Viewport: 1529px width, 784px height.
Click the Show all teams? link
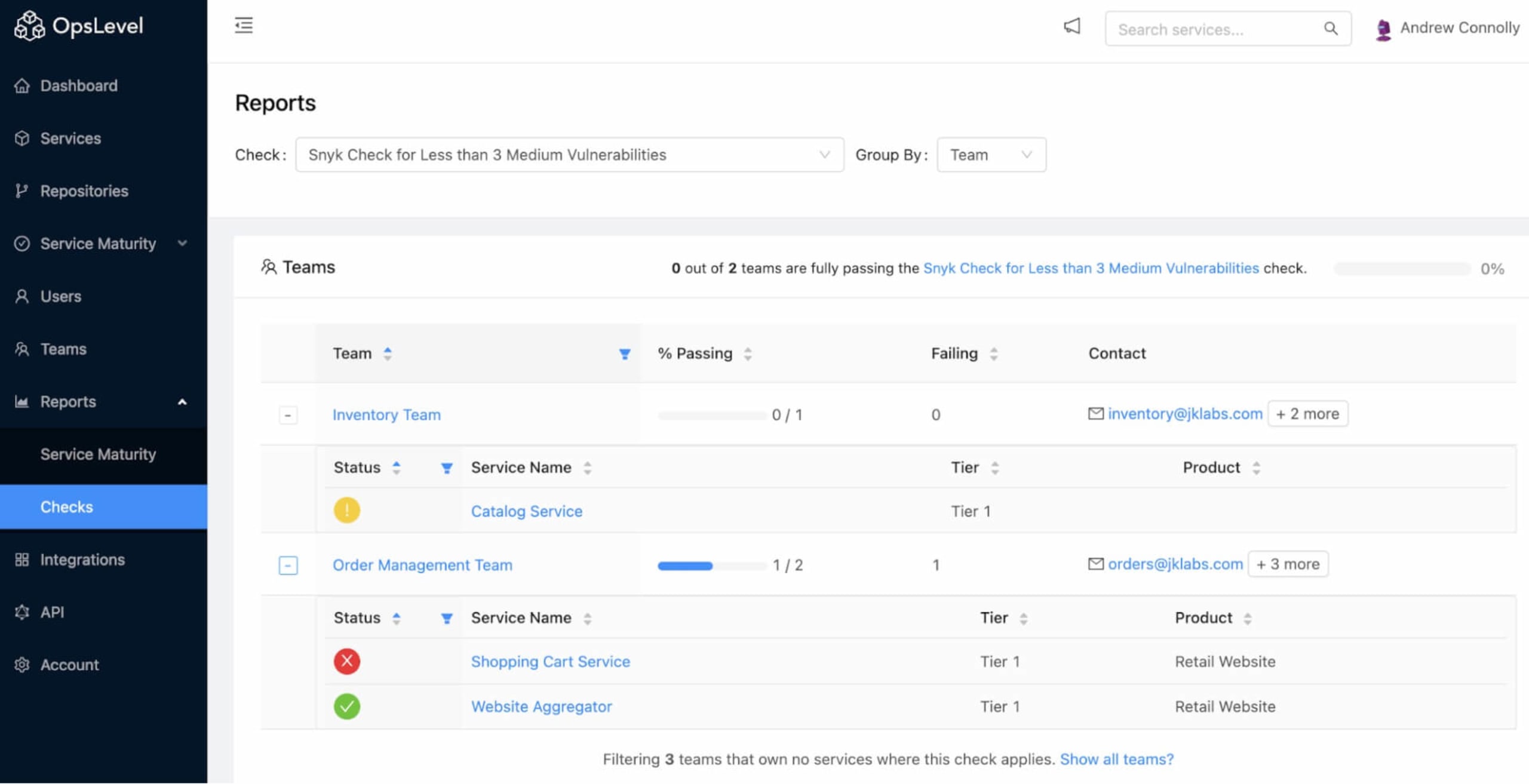click(1116, 759)
